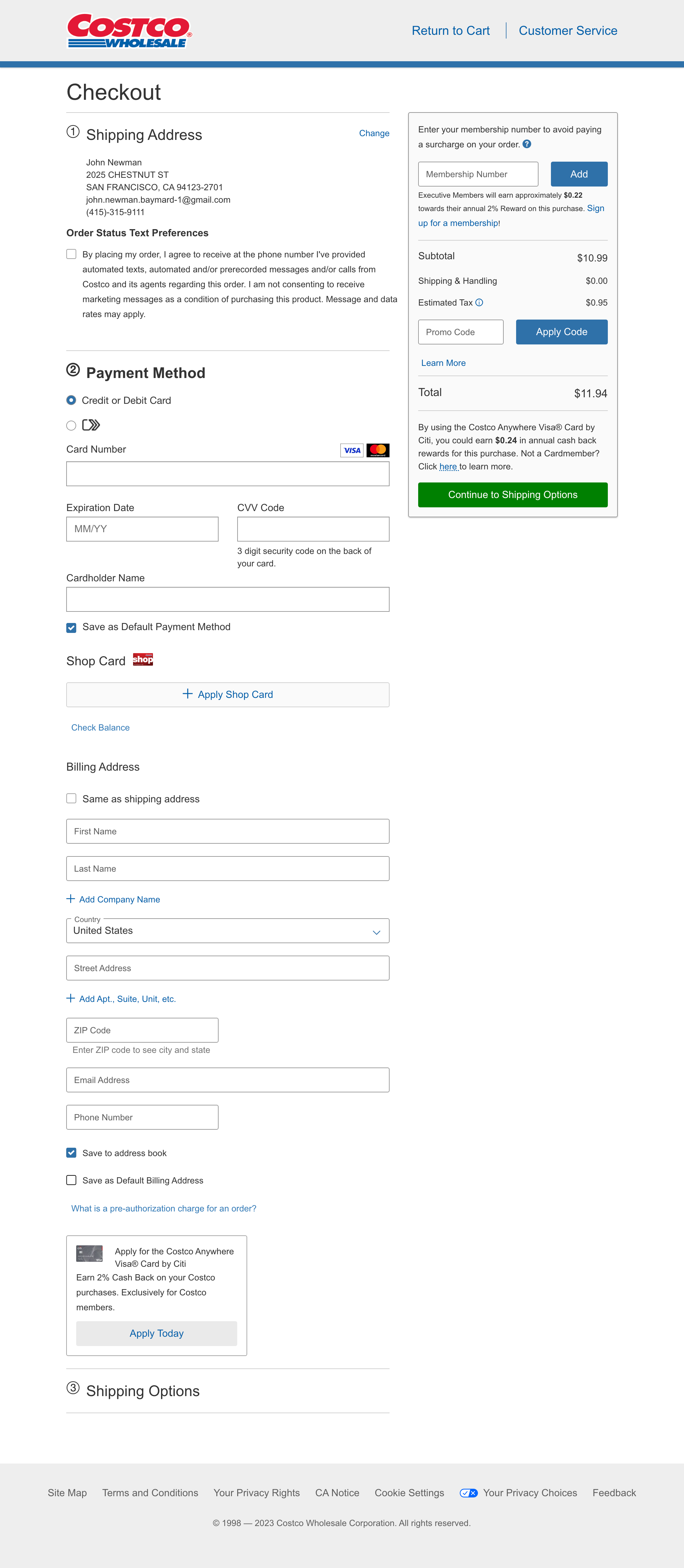The height and width of the screenshot is (1568, 684).
Task: Expand Add Apt., Suite, Unit, etc.
Action: (121, 998)
